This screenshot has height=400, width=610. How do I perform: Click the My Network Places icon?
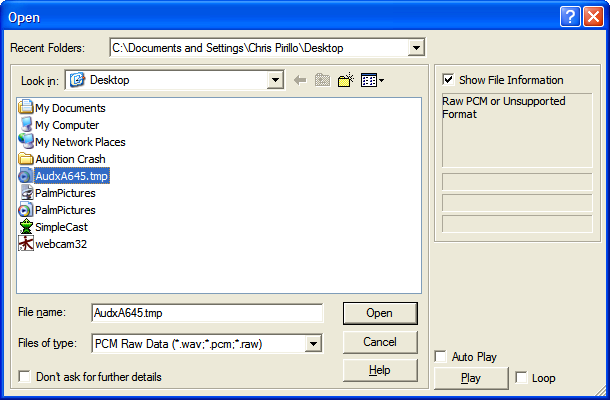pos(26,141)
